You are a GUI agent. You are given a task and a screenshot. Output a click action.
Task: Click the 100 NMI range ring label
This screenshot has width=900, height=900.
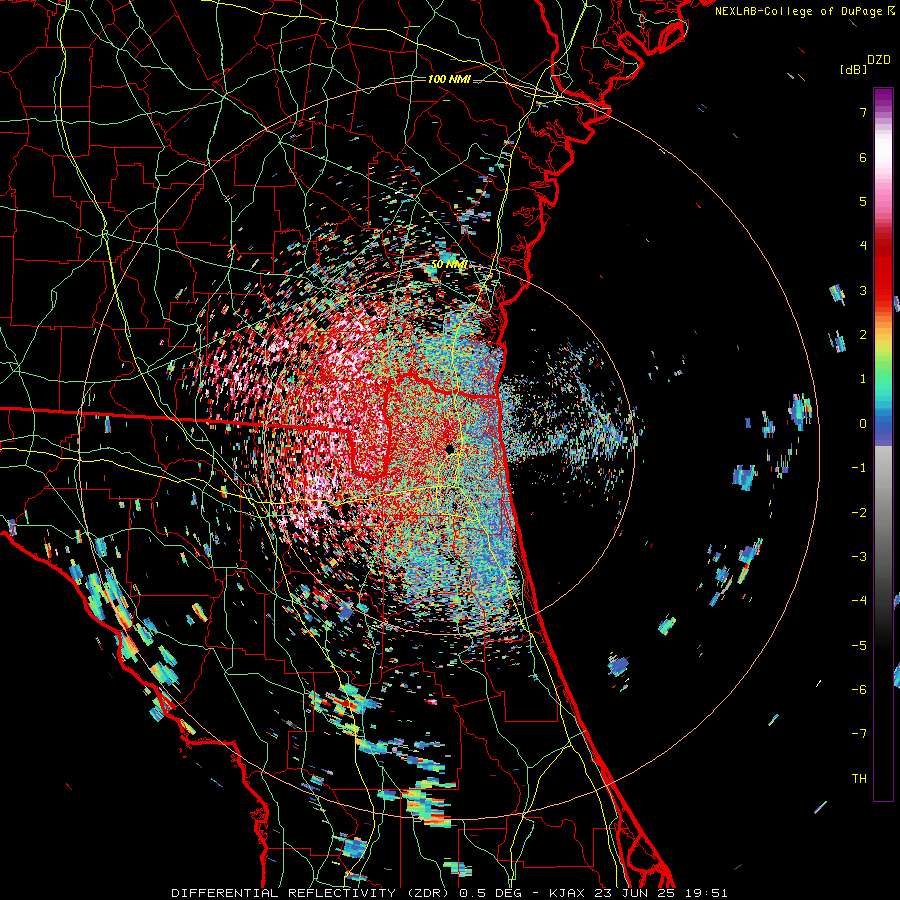coord(449,79)
